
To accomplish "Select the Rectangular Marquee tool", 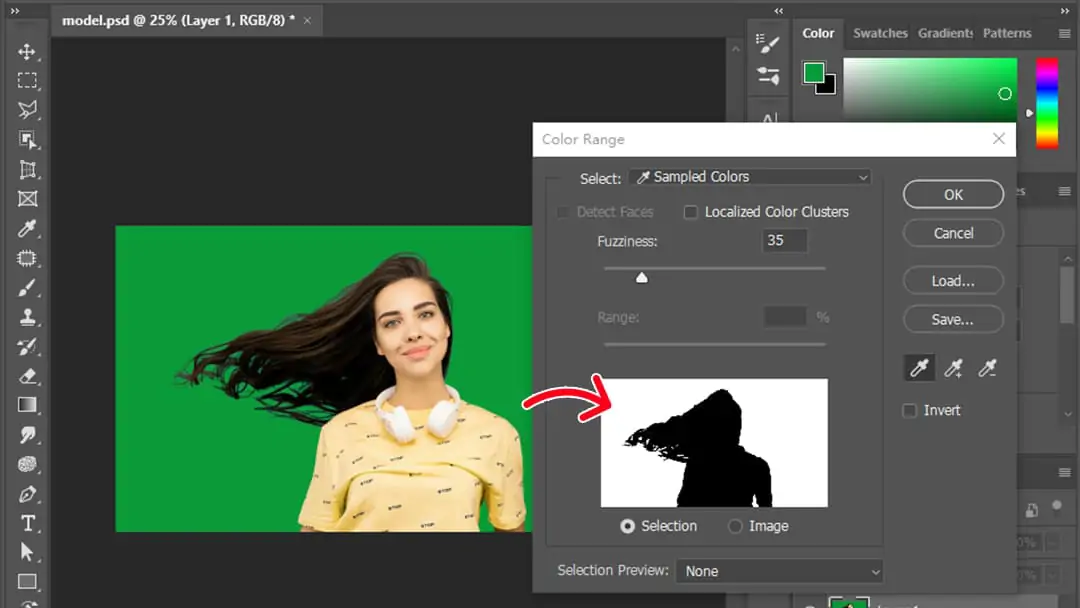I will click(27, 81).
